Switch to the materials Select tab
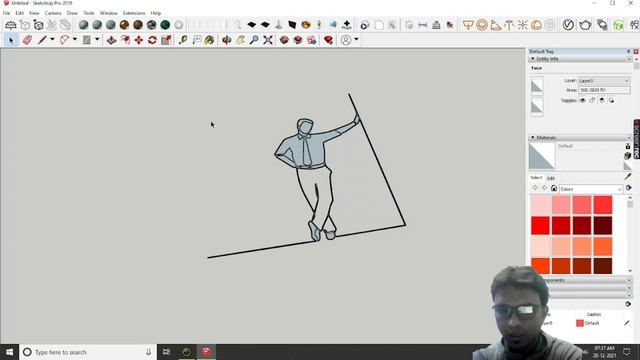This screenshot has height=360, width=640. click(x=536, y=178)
